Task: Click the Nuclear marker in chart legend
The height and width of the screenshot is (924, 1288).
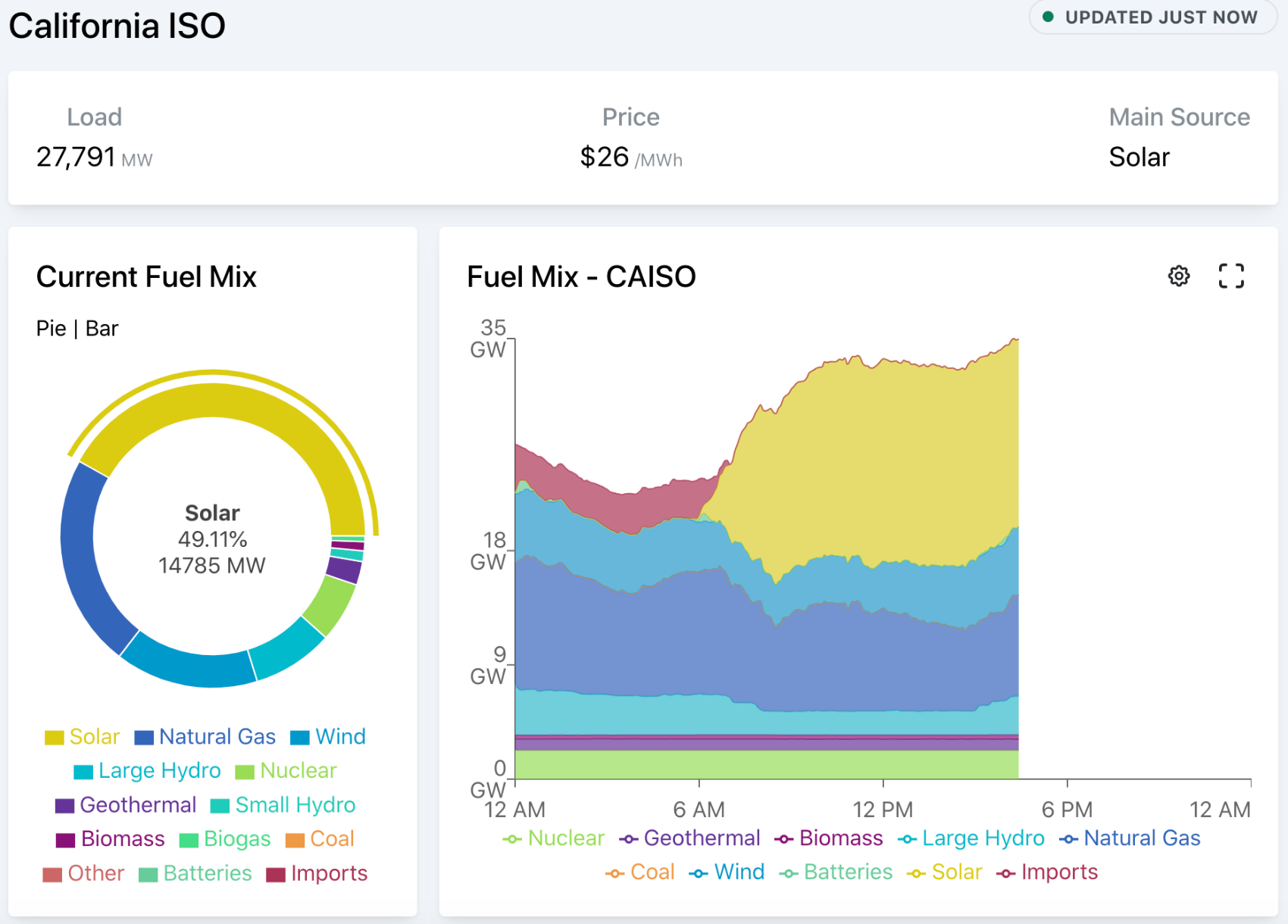Action: (x=512, y=839)
